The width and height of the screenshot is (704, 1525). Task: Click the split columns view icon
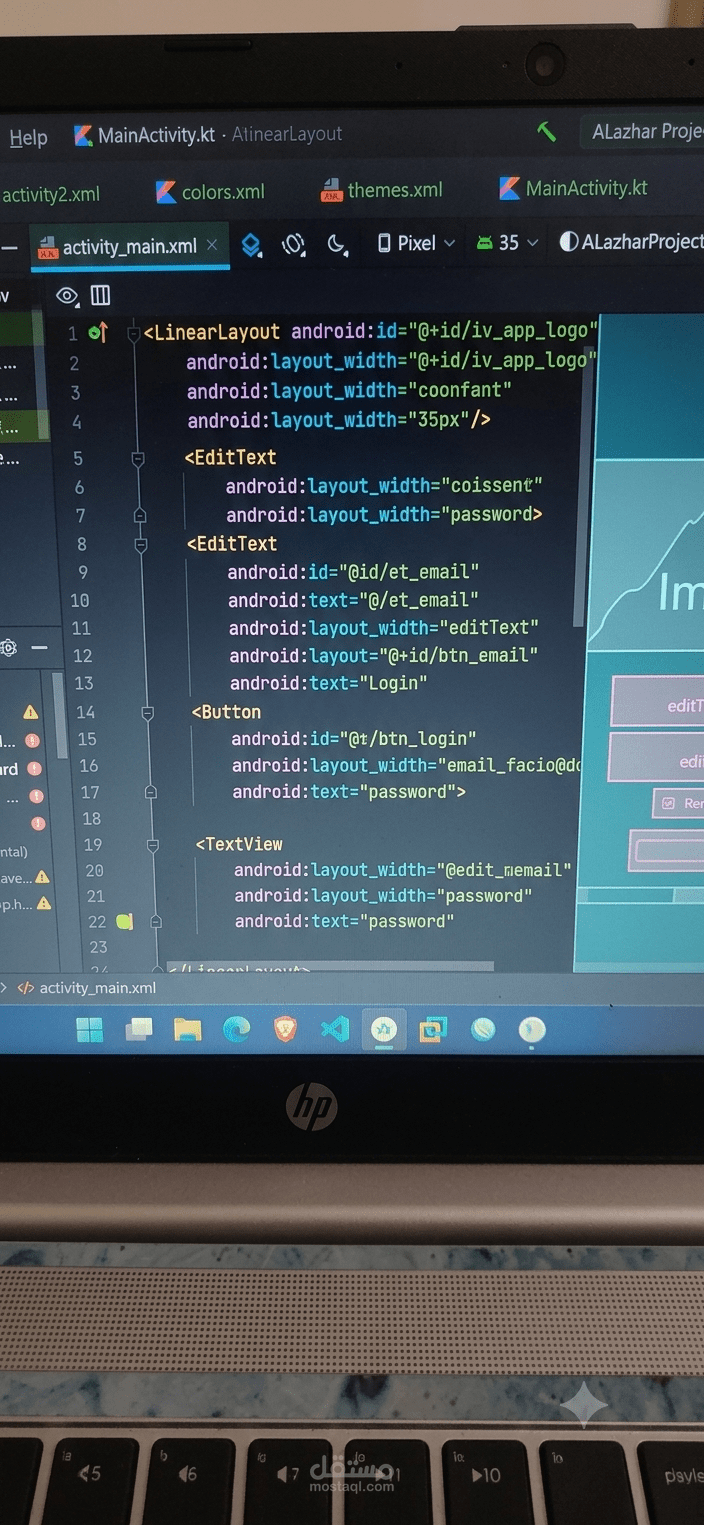(x=100, y=295)
